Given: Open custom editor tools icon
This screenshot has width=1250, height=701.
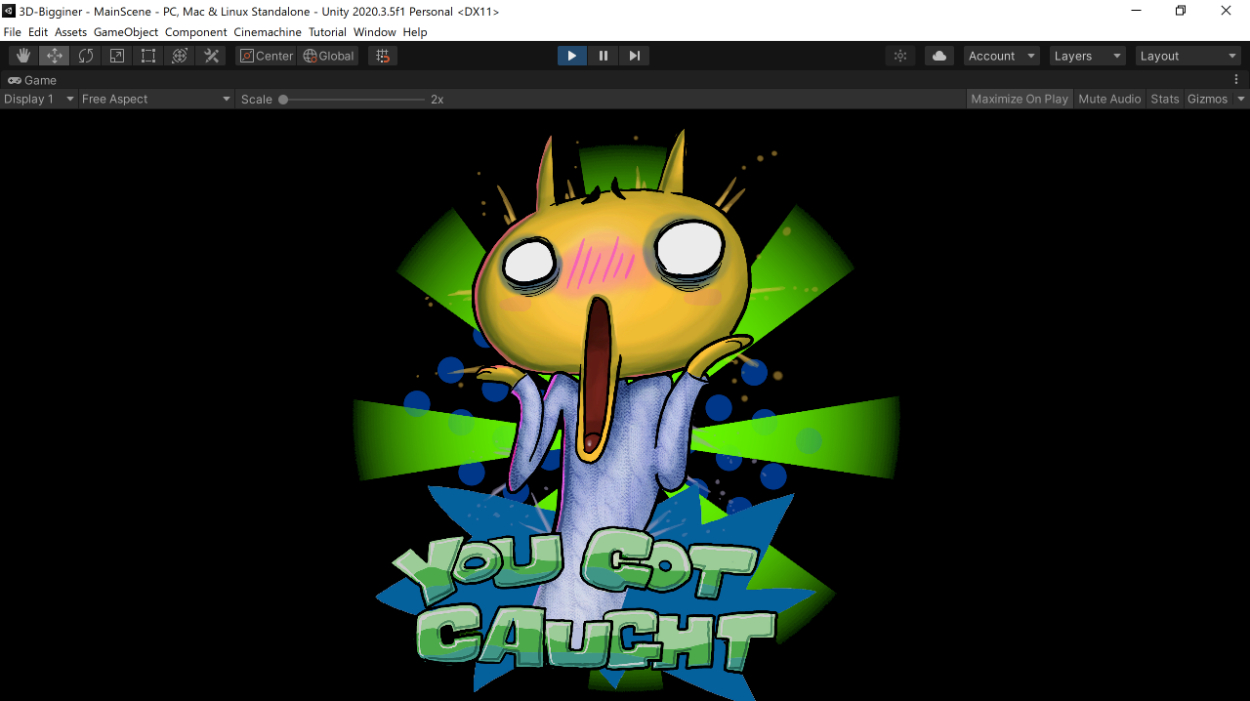Looking at the screenshot, I should pyautogui.click(x=211, y=56).
